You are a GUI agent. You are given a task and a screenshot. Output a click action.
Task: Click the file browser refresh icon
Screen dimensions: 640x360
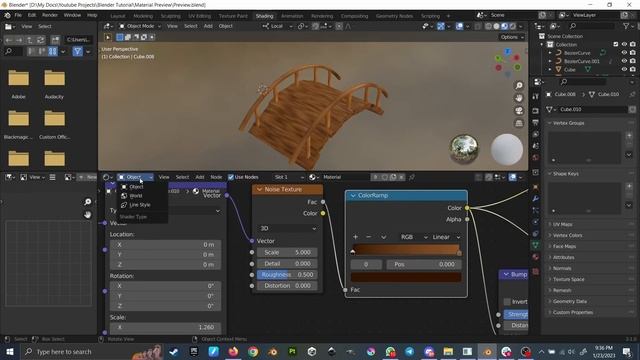click(40, 40)
